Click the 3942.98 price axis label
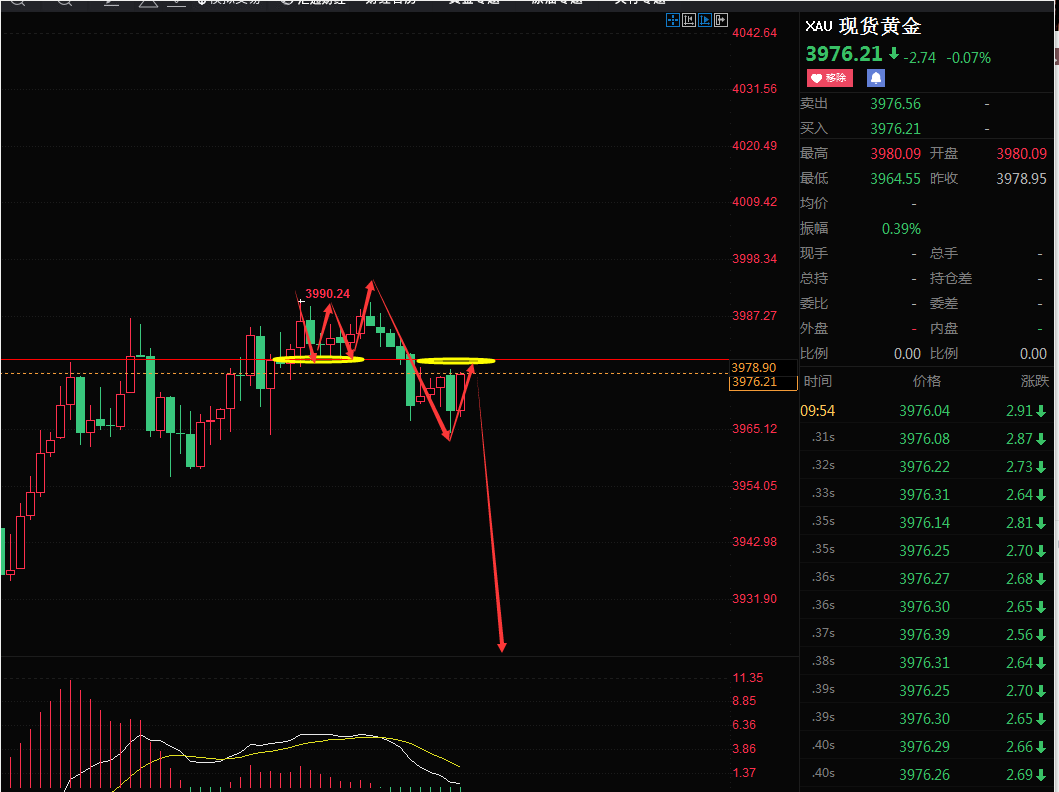1059x792 pixels. 754,542
